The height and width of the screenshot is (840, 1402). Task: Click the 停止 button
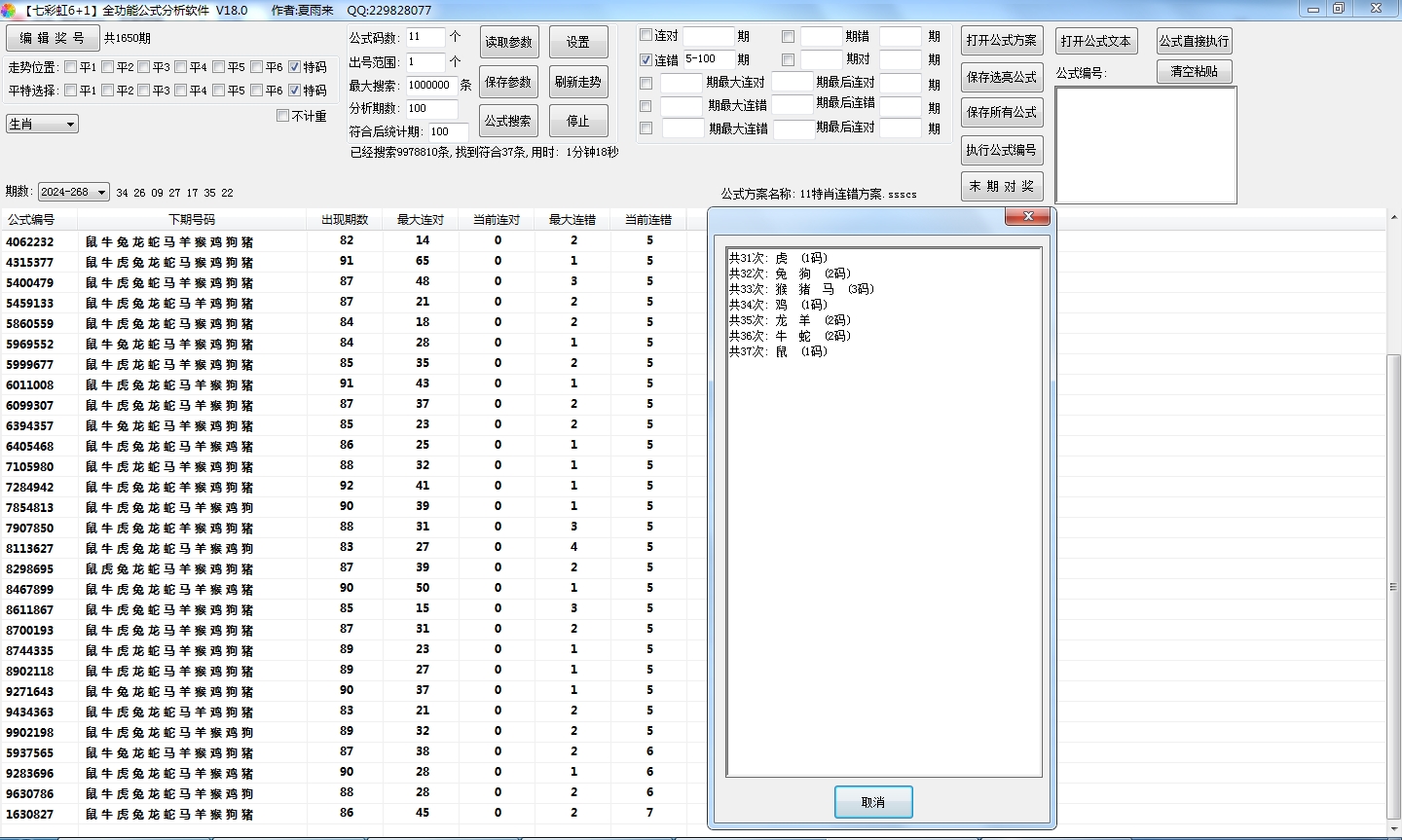pyautogui.click(x=577, y=121)
